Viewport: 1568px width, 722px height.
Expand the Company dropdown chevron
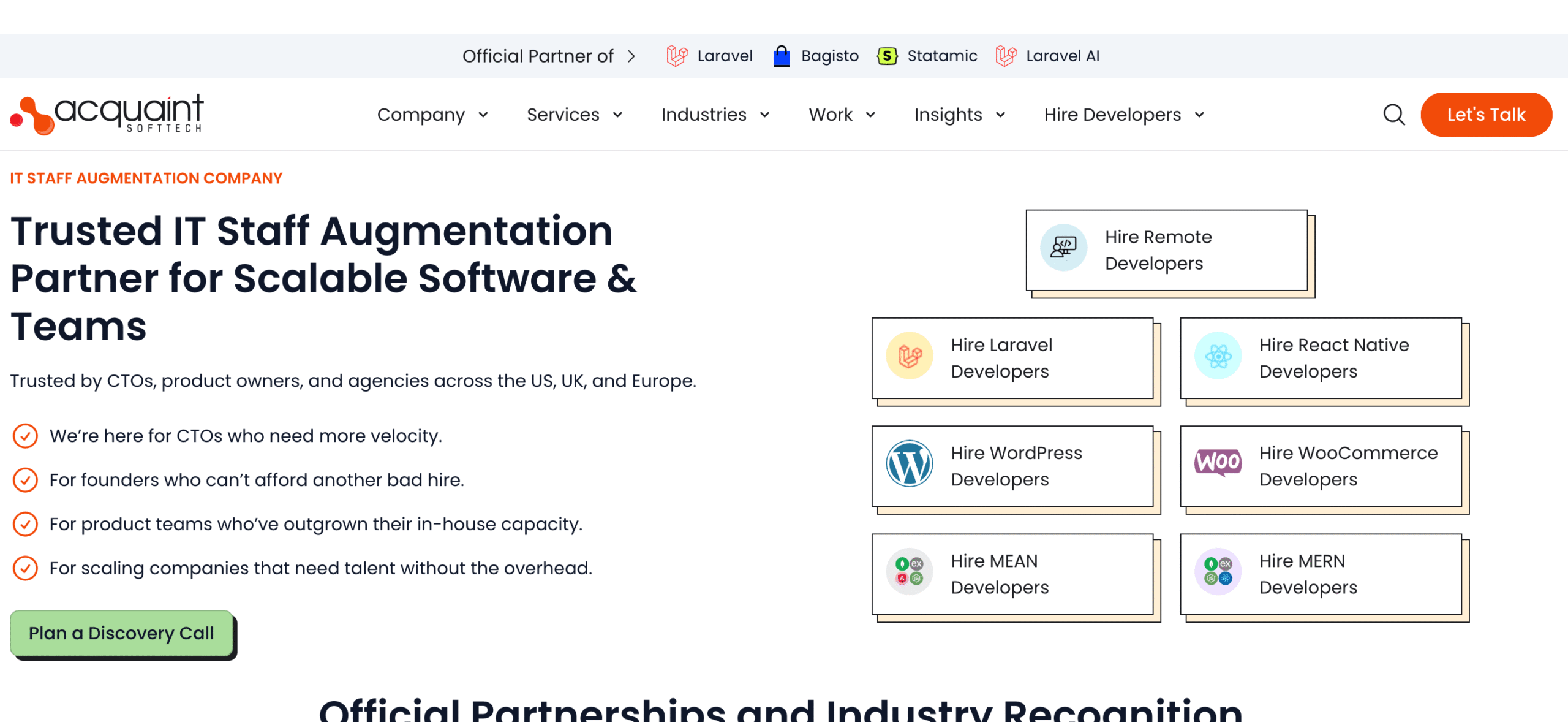click(483, 115)
